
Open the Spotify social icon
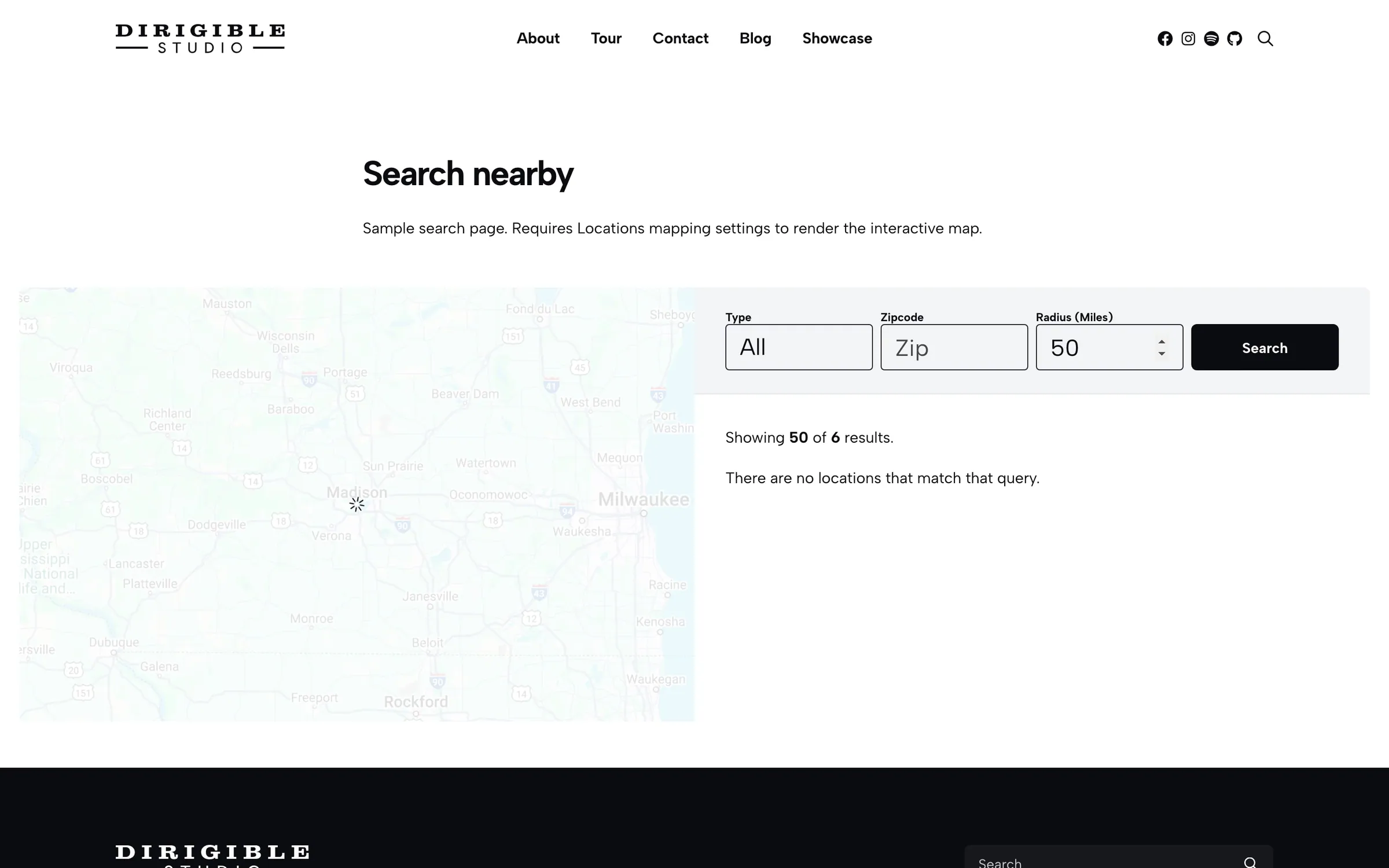point(1211,38)
